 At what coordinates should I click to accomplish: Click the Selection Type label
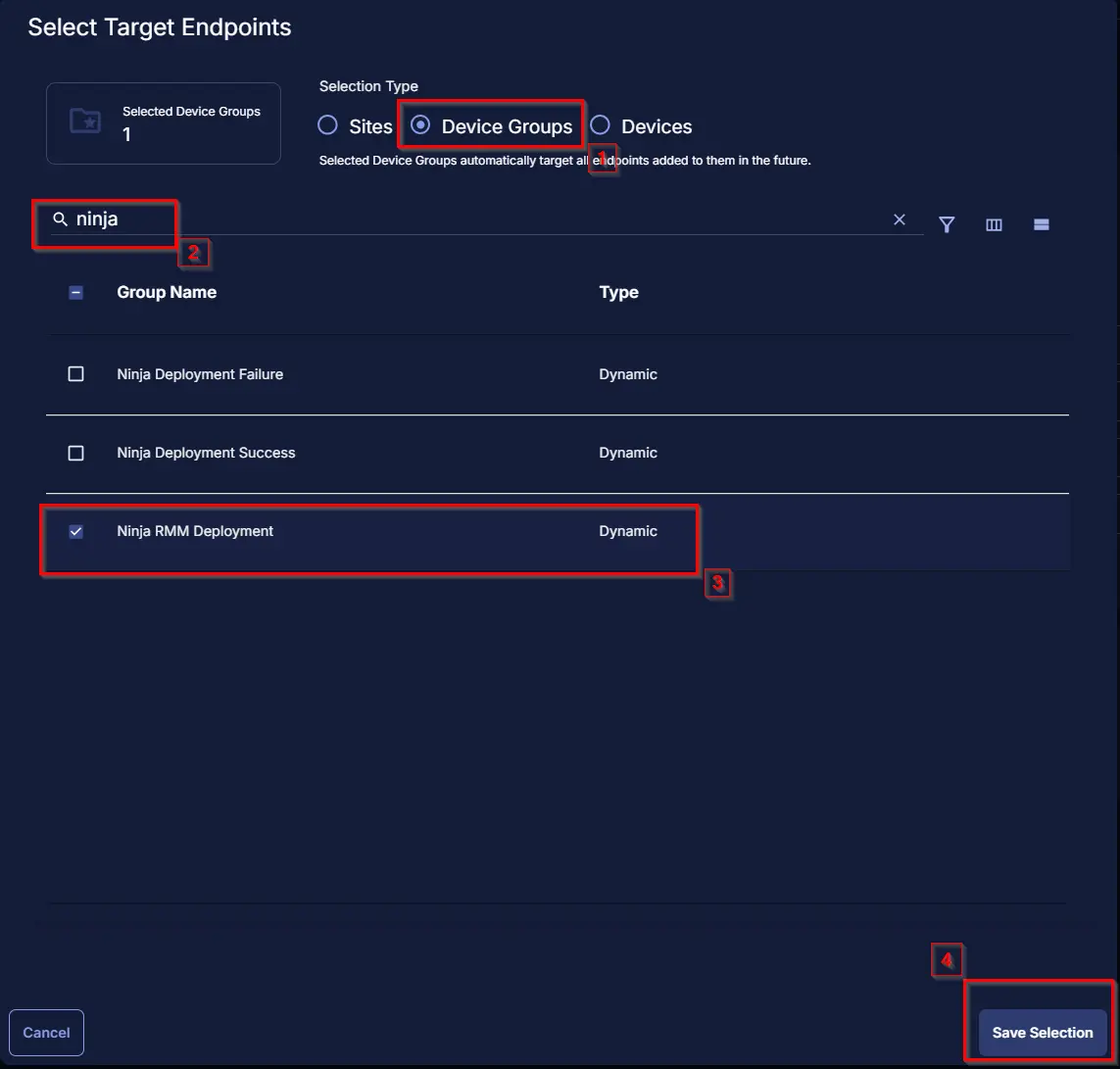pos(368,86)
